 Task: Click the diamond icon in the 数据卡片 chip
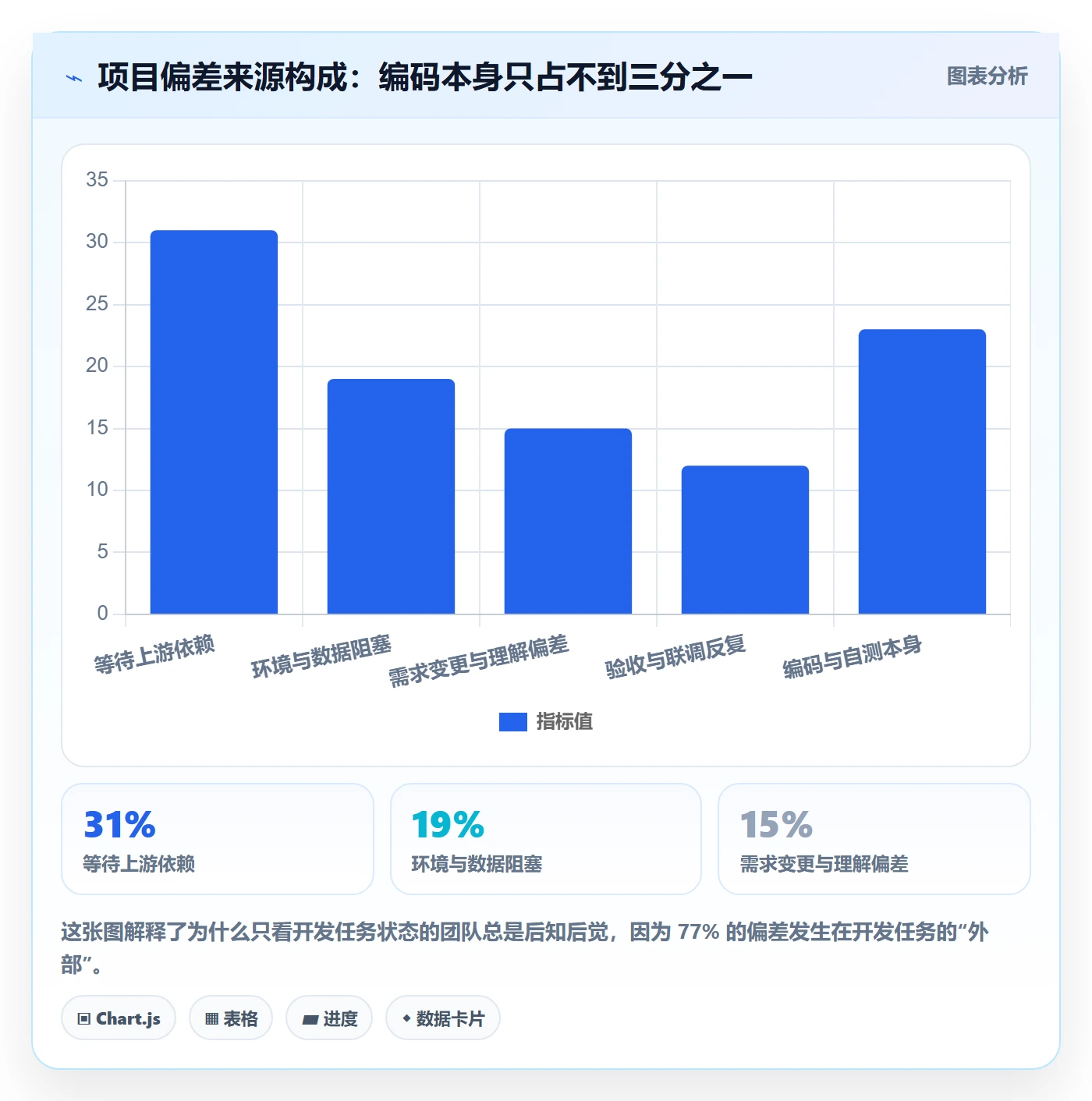[406, 1018]
